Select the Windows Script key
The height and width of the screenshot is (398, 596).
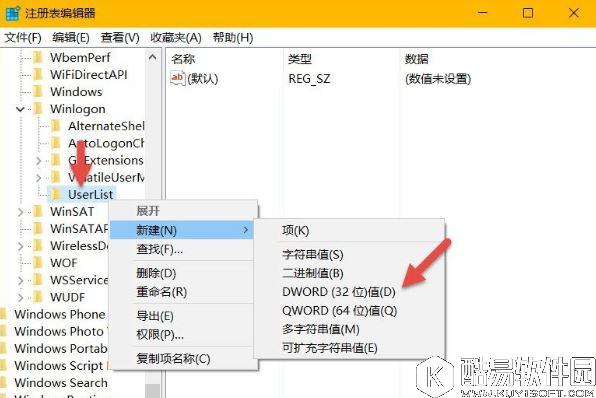(59, 366)
